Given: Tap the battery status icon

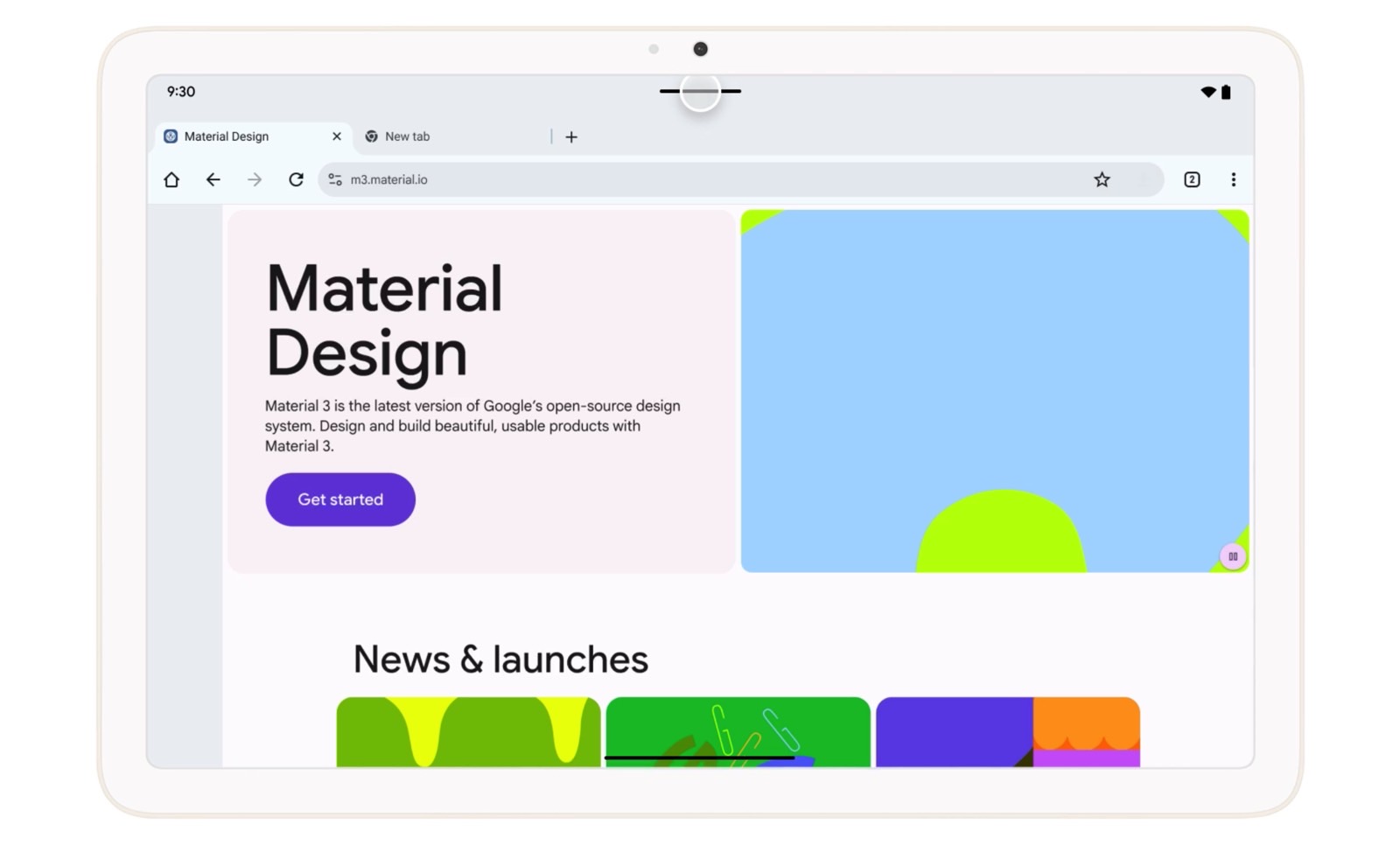Looking at the screenshot, I should pos(1226,92).
